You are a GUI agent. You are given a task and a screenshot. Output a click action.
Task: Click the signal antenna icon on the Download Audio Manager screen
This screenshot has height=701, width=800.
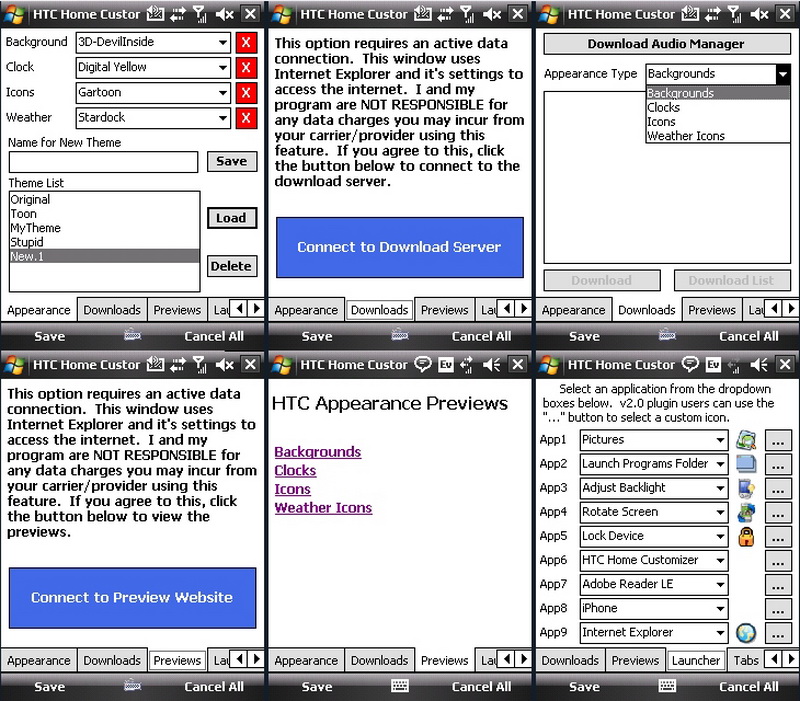coord(735,14)
